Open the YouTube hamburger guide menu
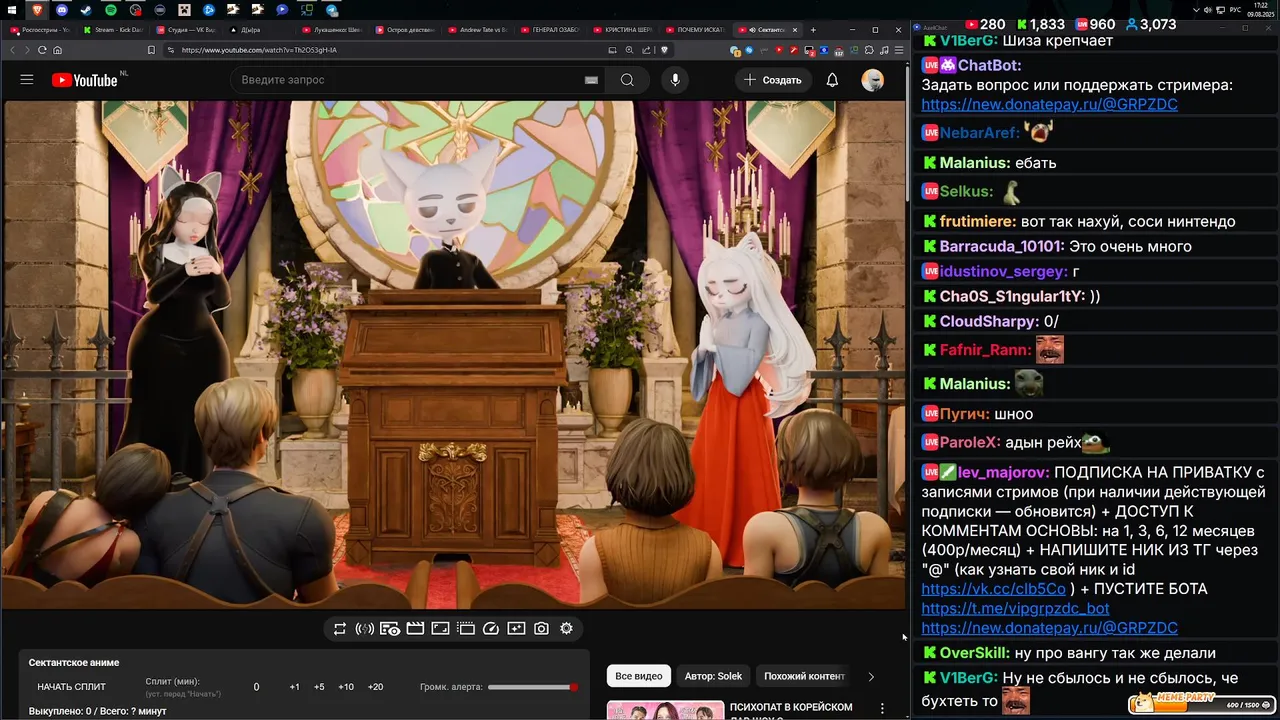This screenshot has width=1280, height=720. pos(27,80)
